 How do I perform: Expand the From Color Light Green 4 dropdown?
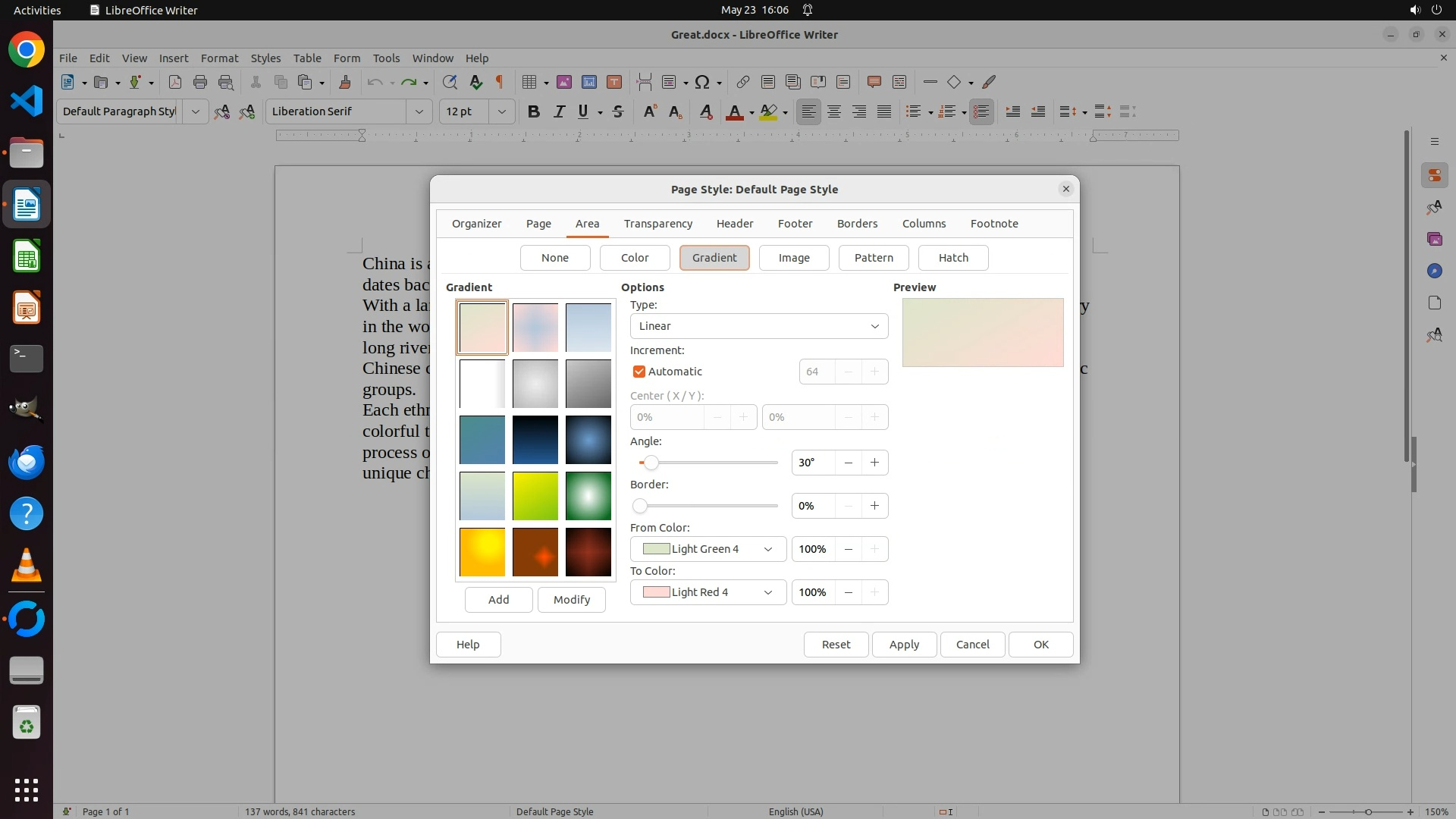[708, 549]
